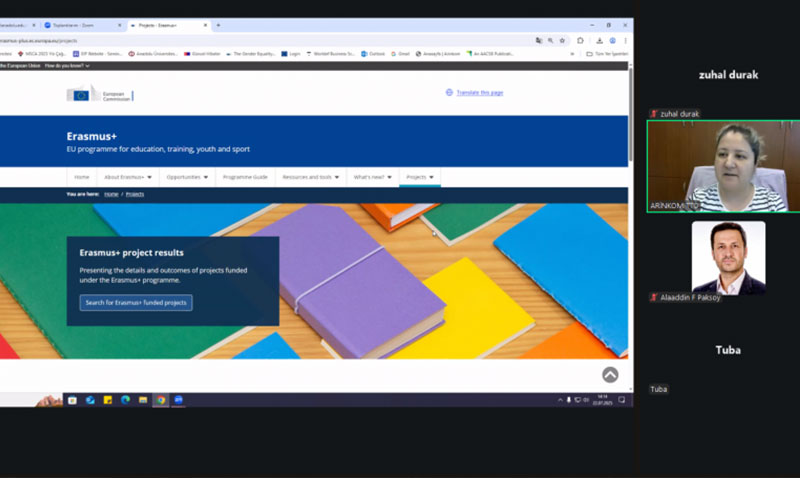
Task: Open Microsoft Edge from the taskbar
Action: (126, 400)
